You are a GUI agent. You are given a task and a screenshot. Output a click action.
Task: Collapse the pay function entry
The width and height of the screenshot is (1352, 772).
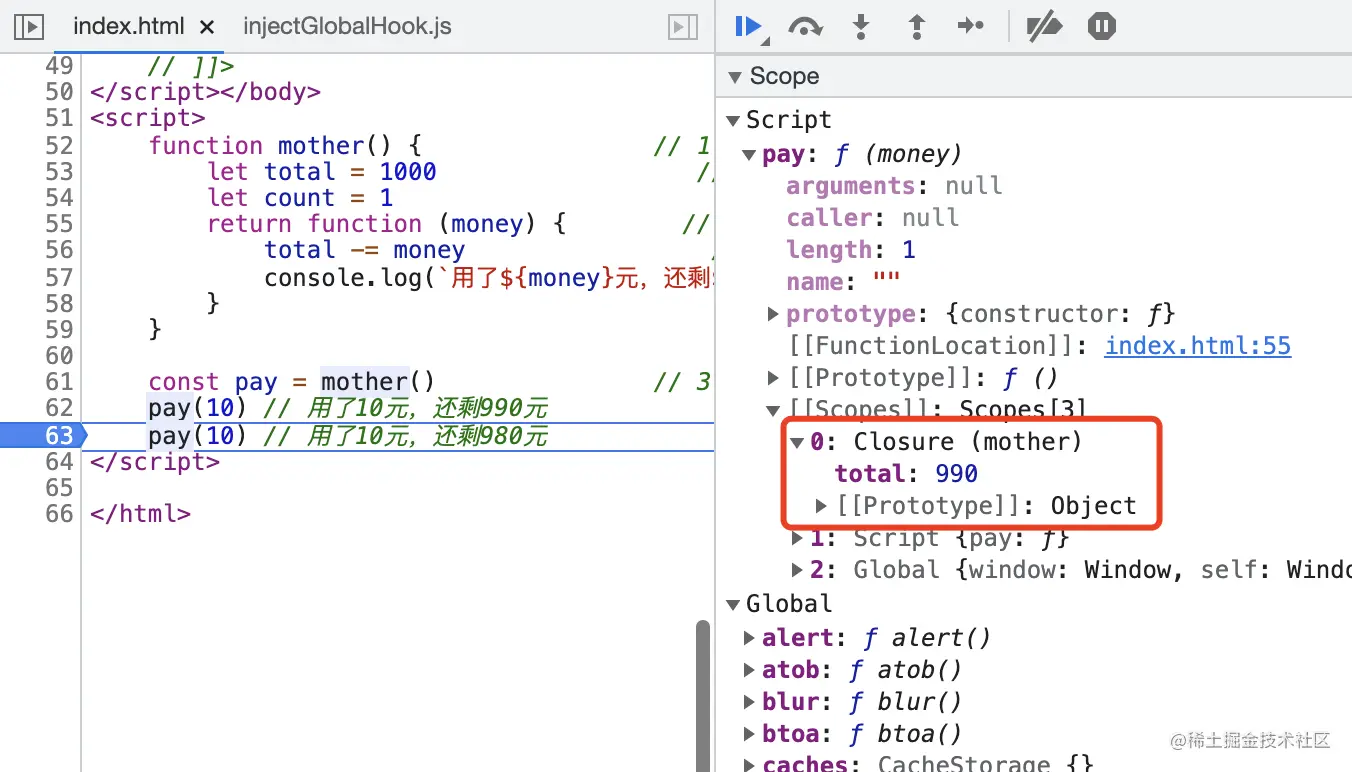pos(749,155)
